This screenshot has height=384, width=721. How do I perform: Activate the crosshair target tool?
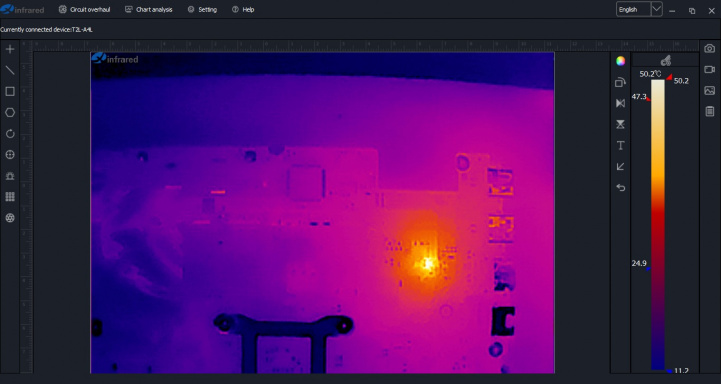click(x=10, y=155)
